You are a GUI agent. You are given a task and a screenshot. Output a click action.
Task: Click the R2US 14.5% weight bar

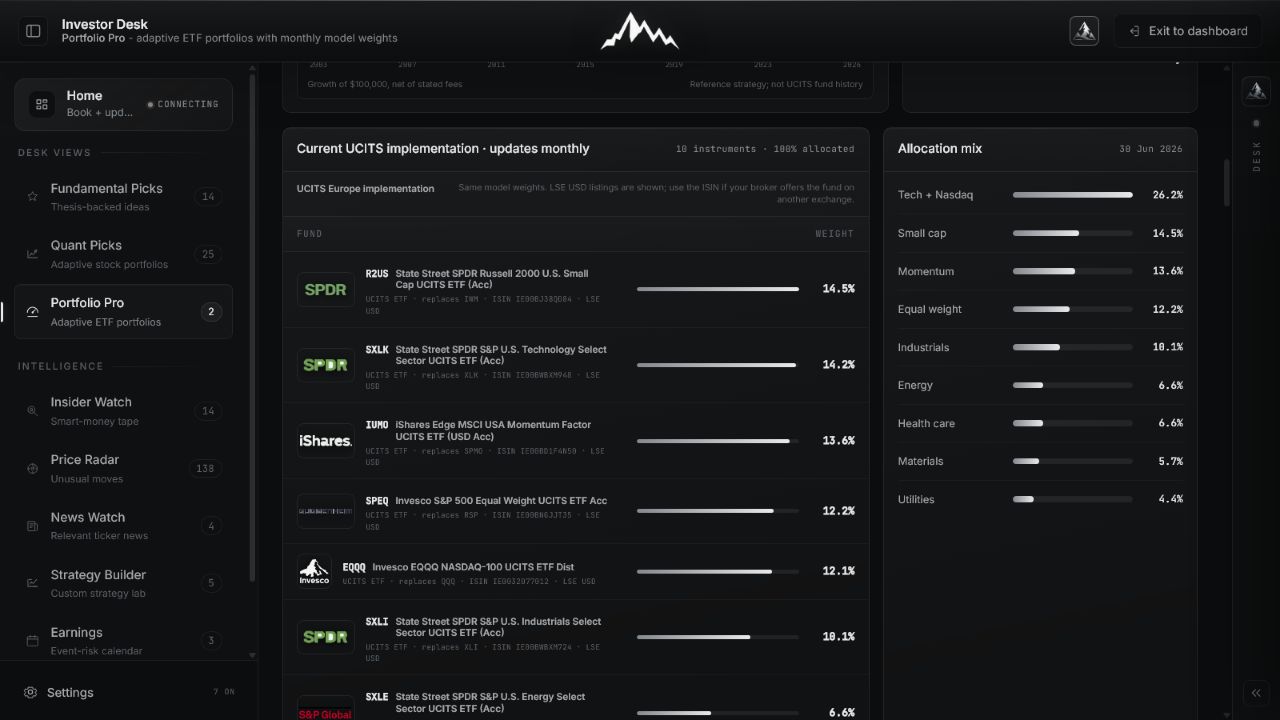(x=718, y=289)
